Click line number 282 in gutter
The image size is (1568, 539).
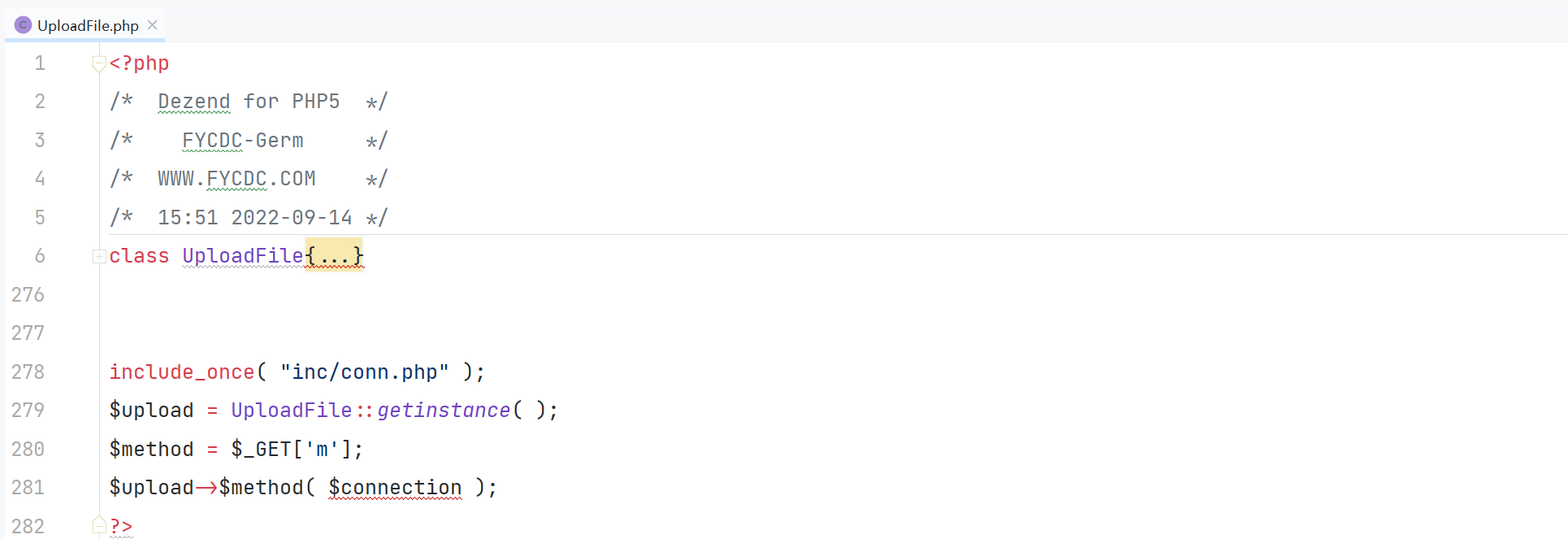point(28,526)
